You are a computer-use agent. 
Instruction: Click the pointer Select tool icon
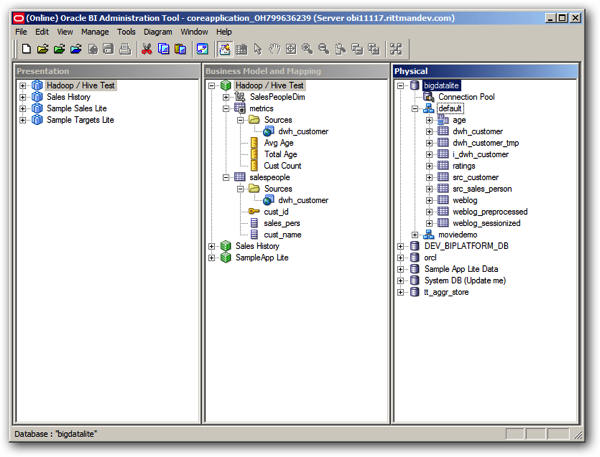point(258,49)
